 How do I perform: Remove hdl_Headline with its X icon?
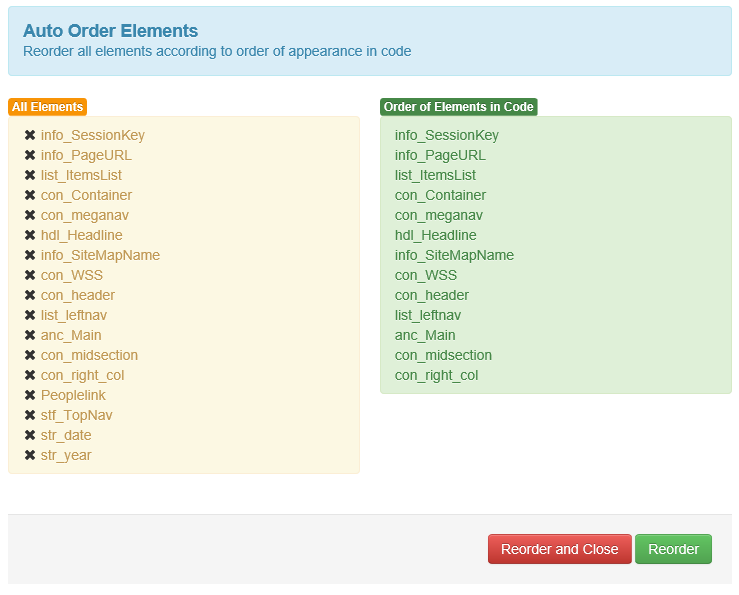coord(30,235)
